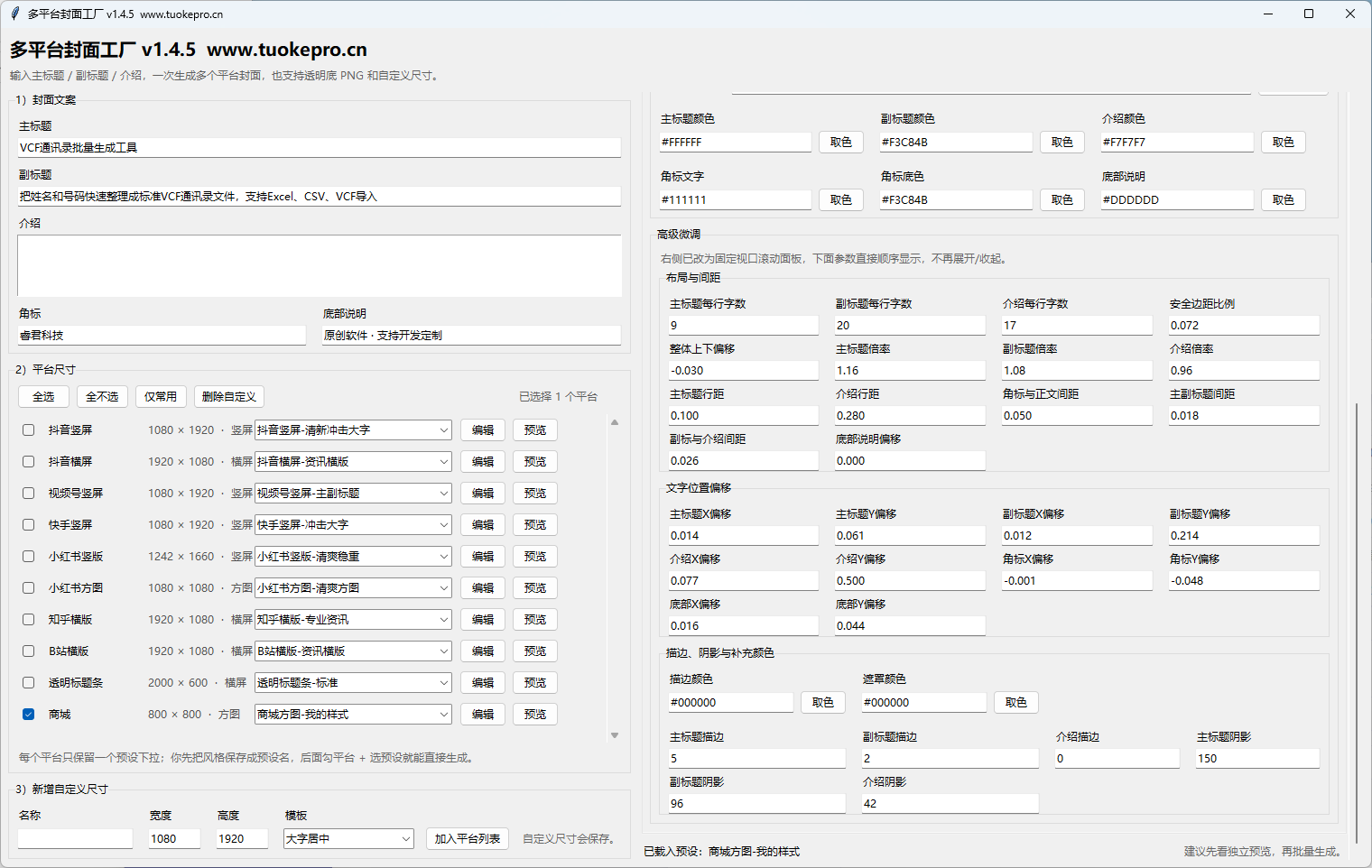Viewport: 1372px width, 868px height.
Task: Click 加入平台列表 button
Action: click(x=467, y=839)
